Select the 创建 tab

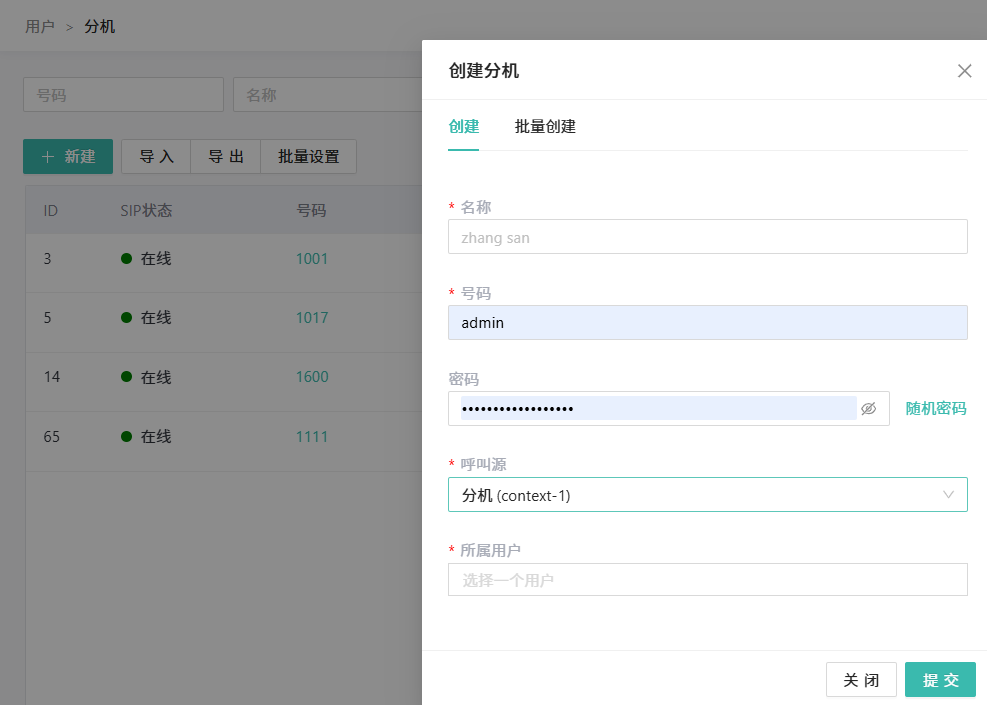pos(463,127)
